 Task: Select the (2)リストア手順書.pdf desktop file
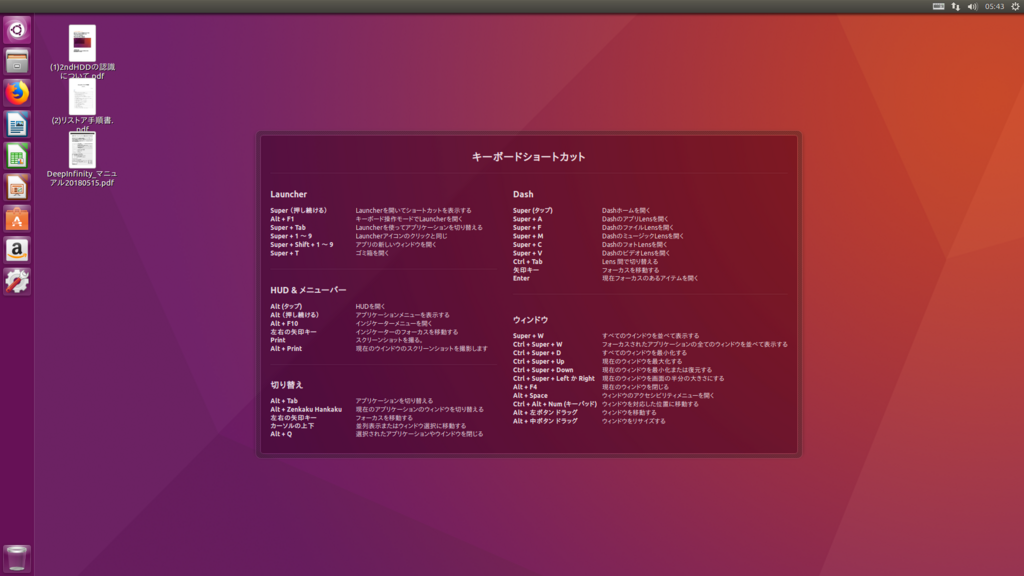coord(82,106)
